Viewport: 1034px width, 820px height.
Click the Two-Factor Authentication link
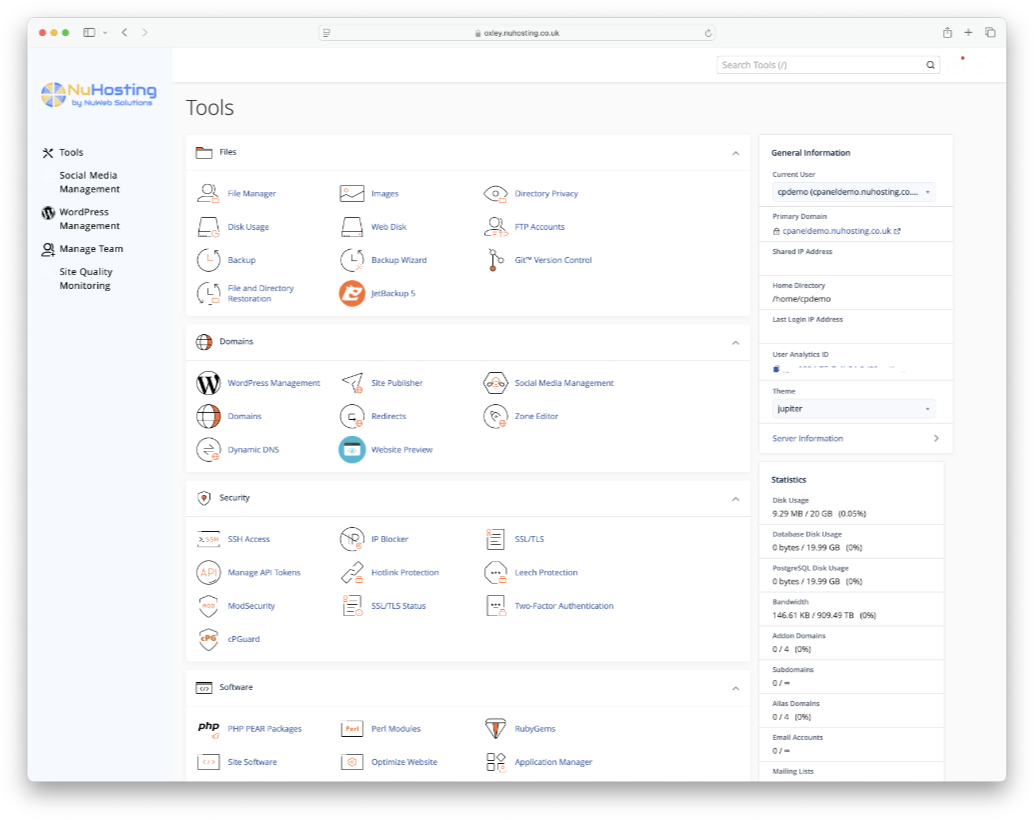click(564, 606)
